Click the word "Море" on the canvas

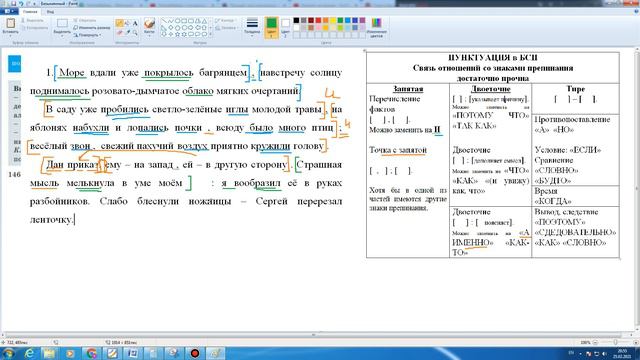(71, 73)
